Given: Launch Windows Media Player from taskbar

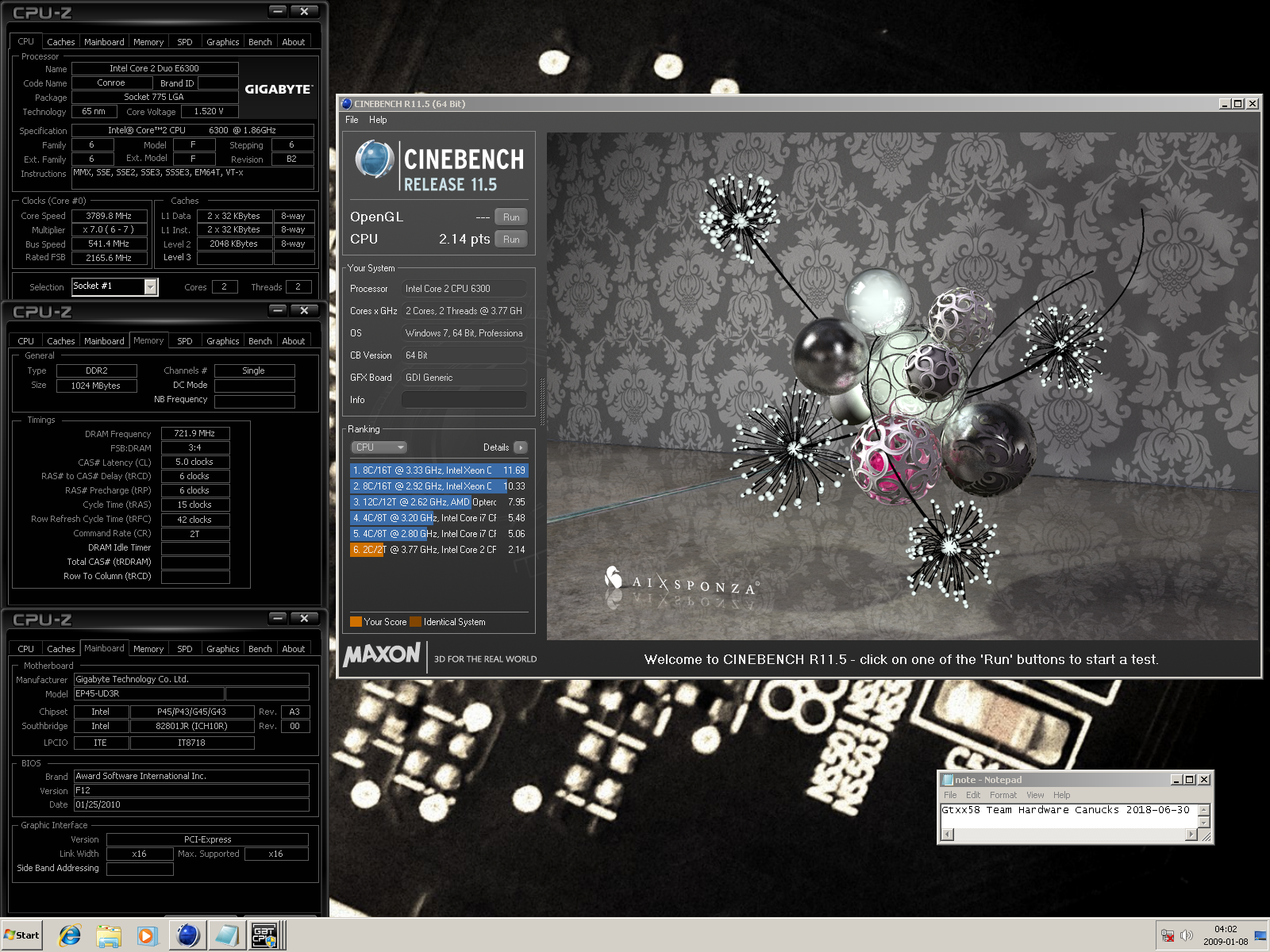Looking at the screenshot, I should 147,935.
